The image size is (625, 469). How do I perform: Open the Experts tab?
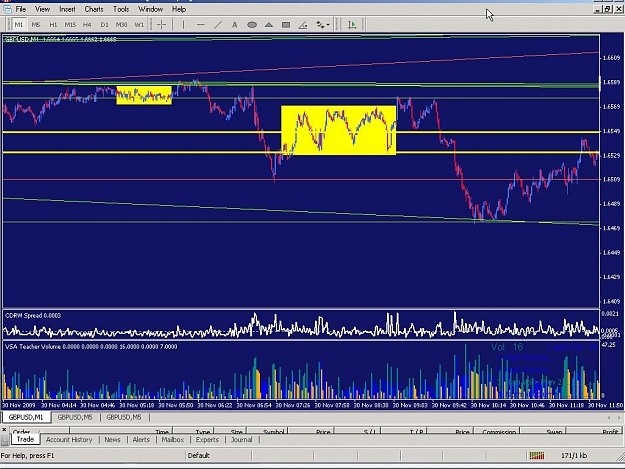click(207, 440)
